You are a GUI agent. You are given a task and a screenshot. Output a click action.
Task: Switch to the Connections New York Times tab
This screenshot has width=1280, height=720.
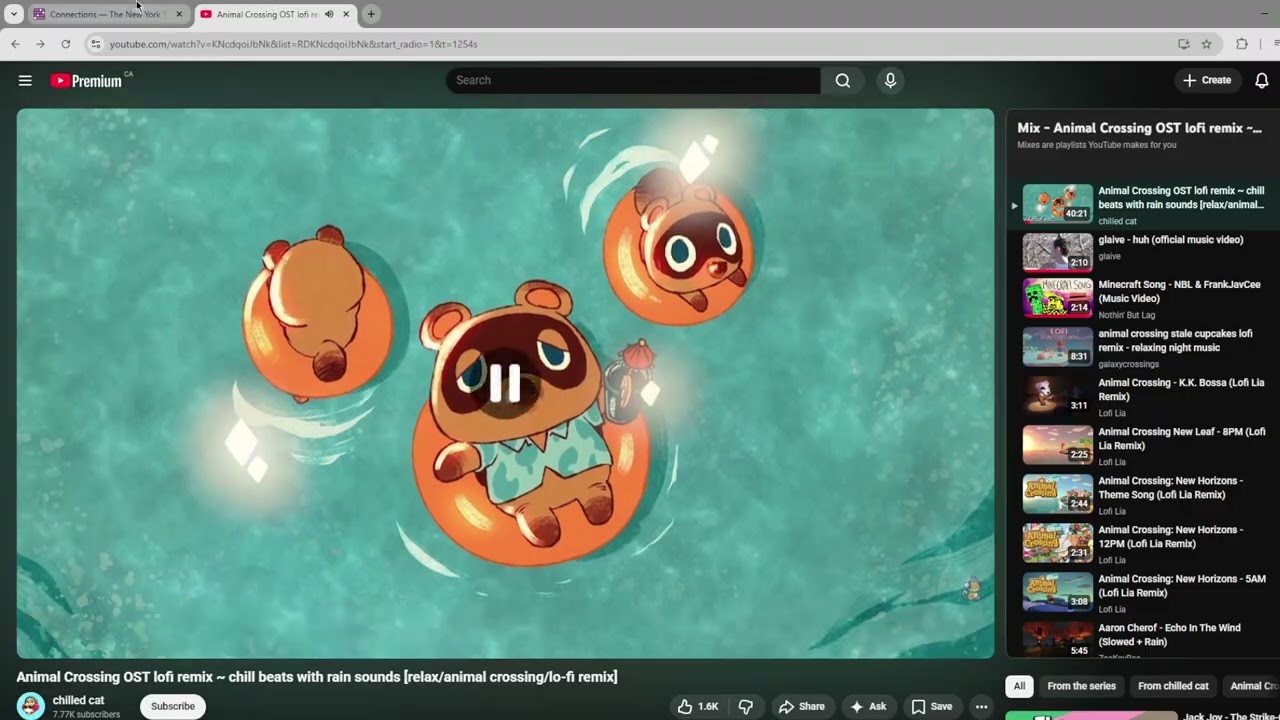[108, 14]
